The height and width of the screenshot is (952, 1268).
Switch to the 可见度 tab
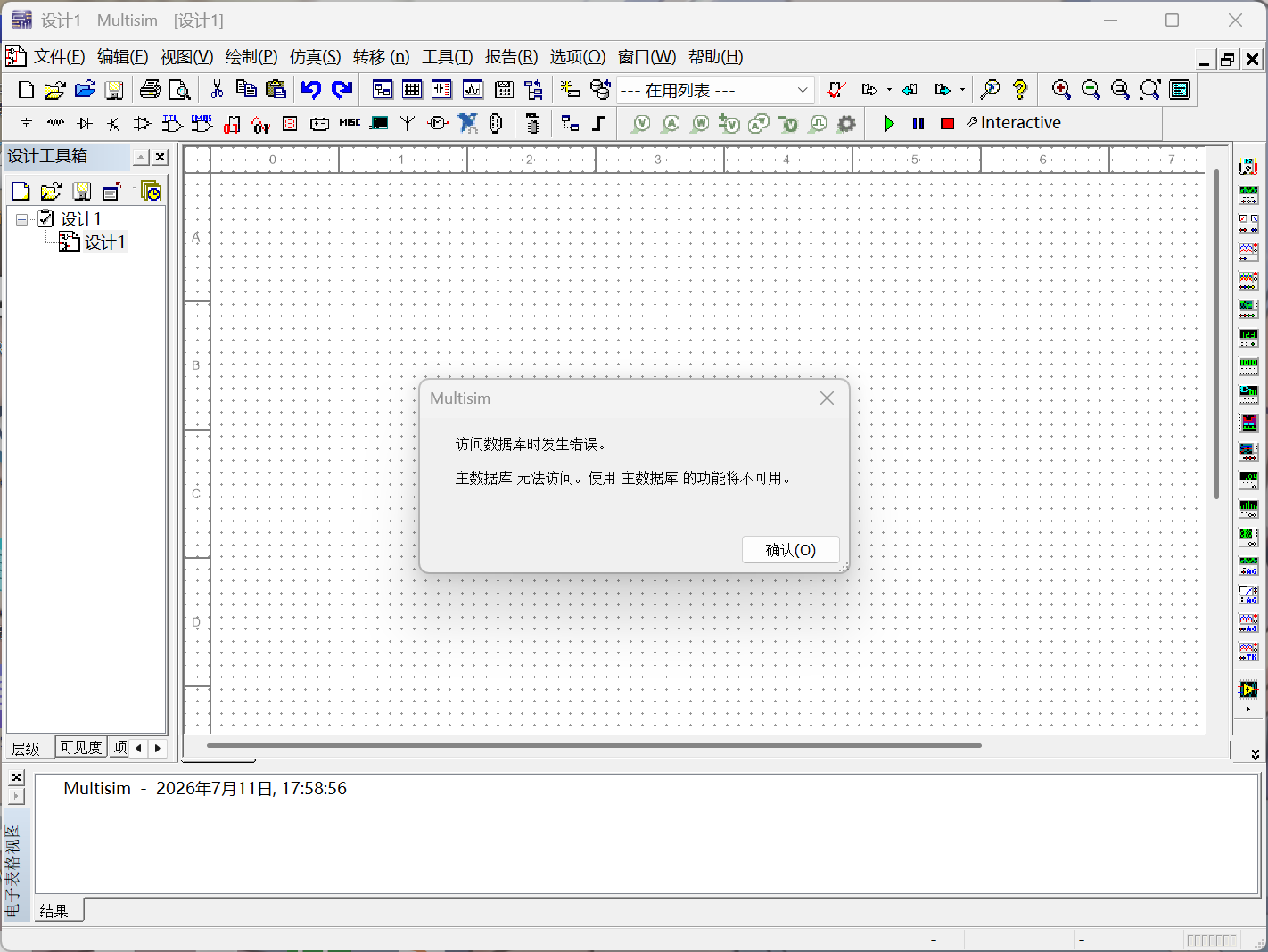tap(80, 747)
